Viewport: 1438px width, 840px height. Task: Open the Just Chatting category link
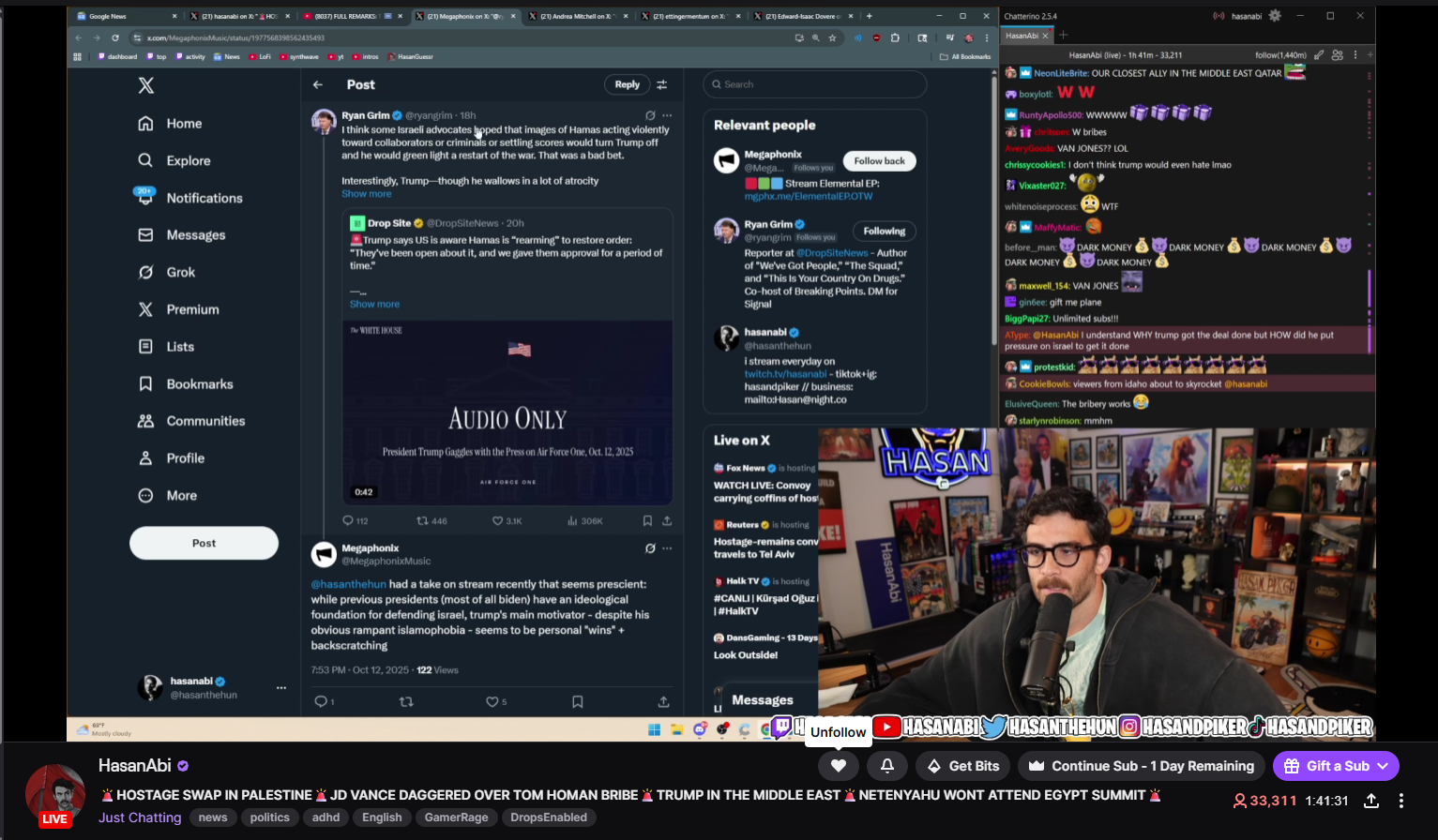140,817
